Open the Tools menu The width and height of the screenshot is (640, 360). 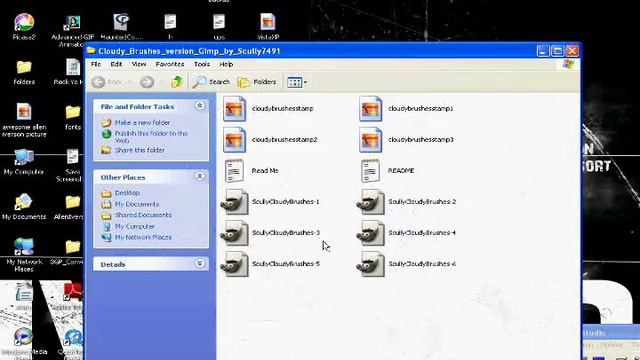[202, 64]
